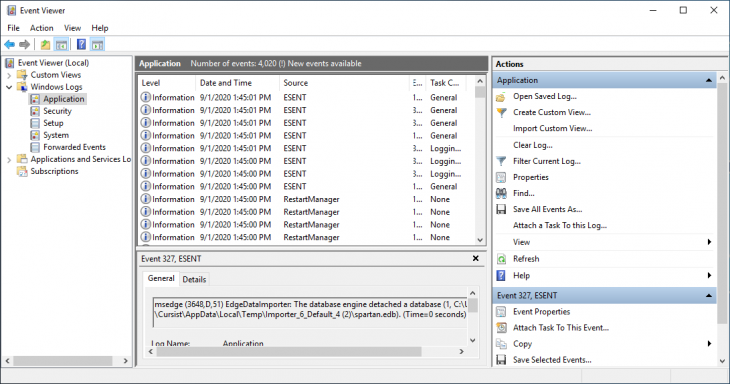The height and width of the screenshot is (384, 730).
Task: Click Clear Log... action
Action: [533, 145]
